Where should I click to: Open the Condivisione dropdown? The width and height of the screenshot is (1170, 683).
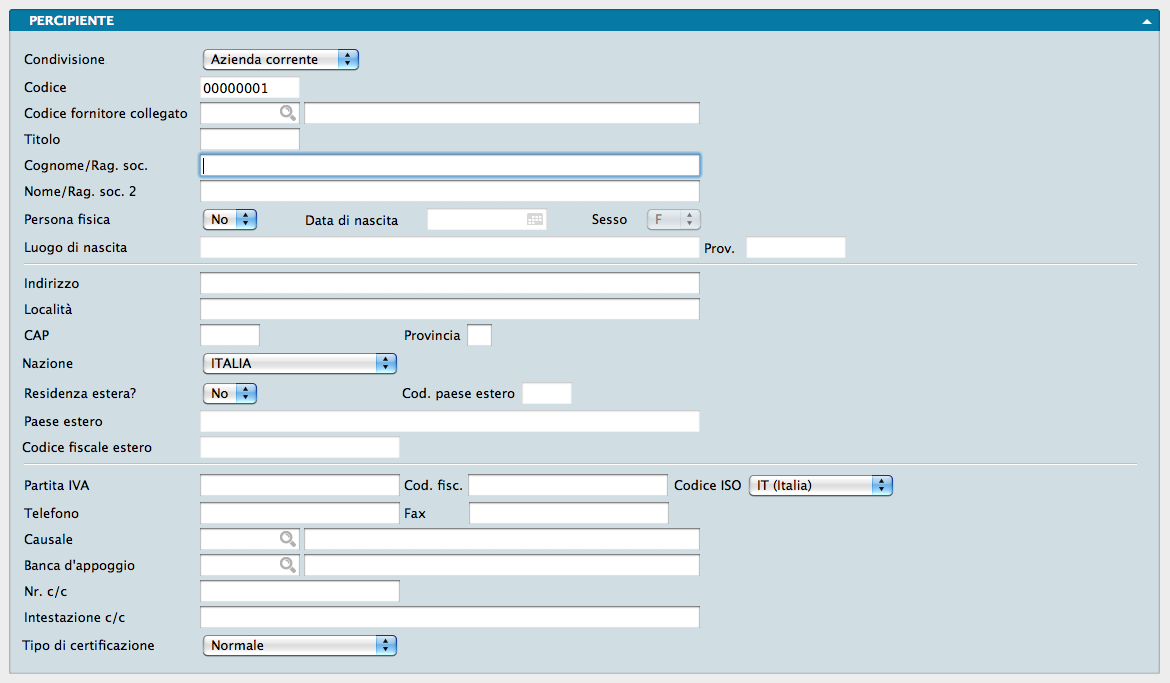coord(280,60)
